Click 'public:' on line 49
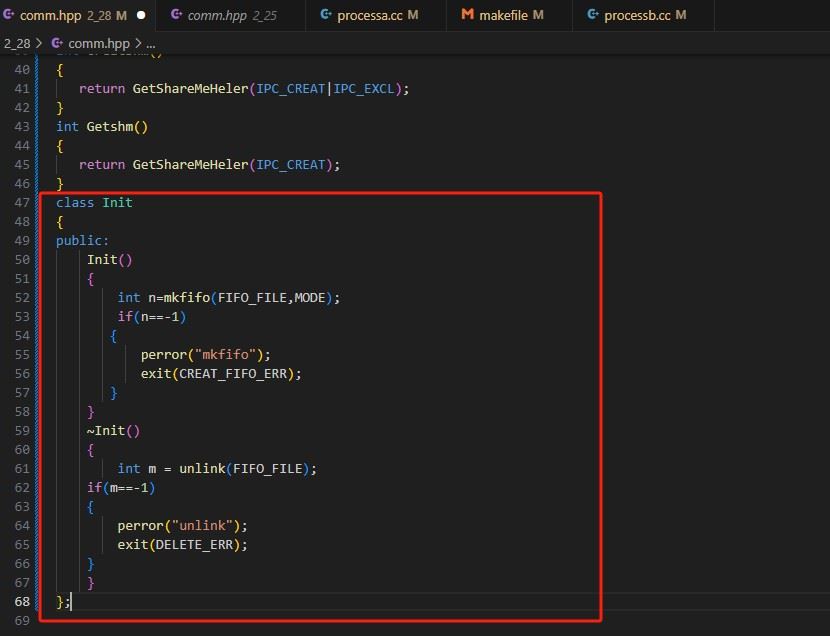The width and height of the screenshot is (830, 636). click(82, 241)
